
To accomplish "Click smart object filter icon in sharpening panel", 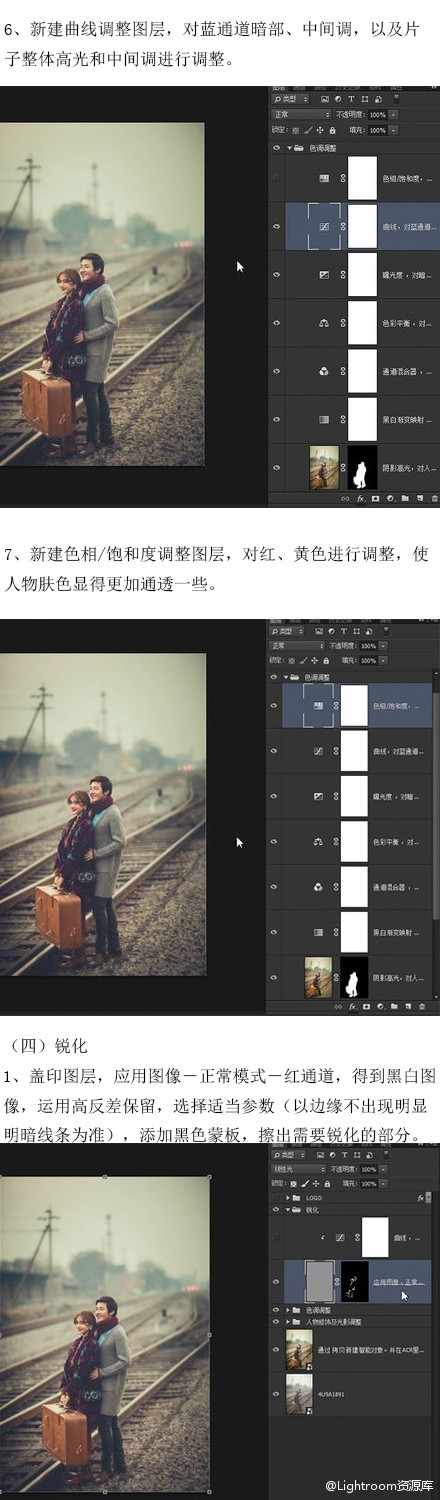I will click(369, 1155).
